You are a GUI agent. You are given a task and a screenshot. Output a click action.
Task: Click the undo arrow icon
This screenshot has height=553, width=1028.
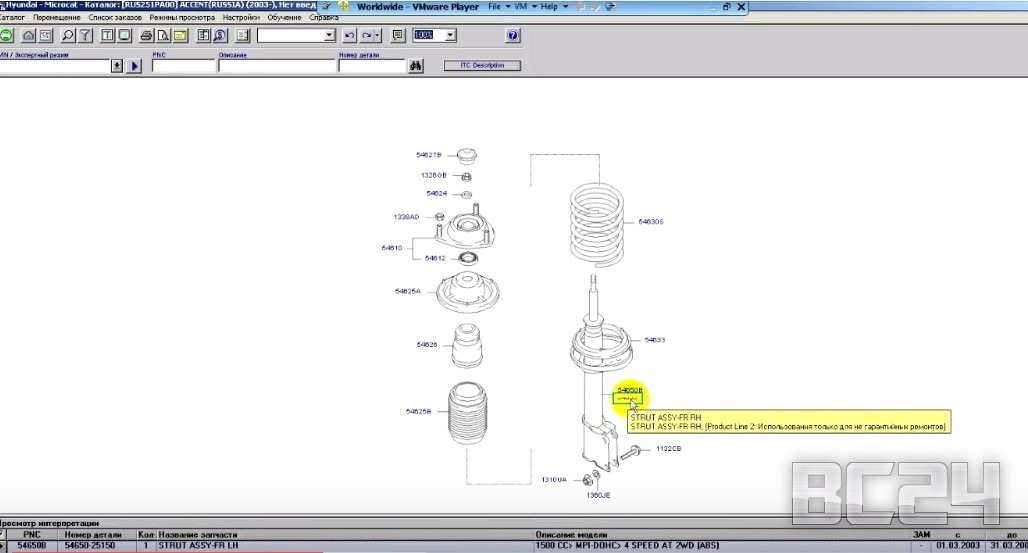(350, 35)
